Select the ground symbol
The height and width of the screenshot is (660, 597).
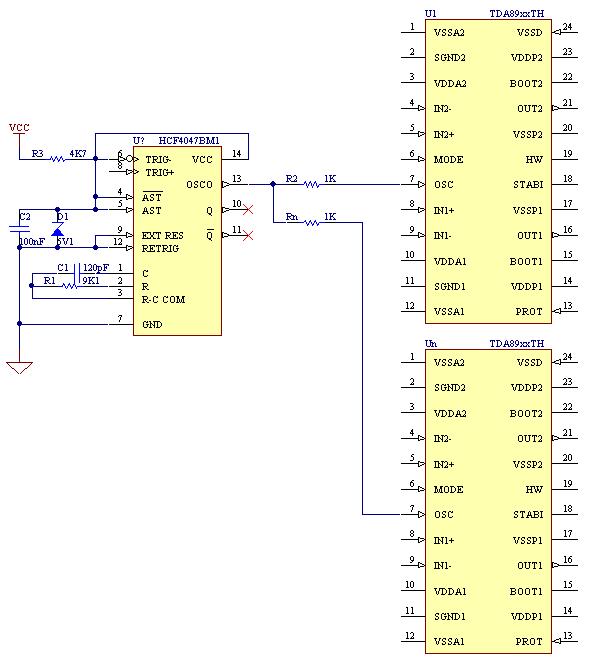[19, 367]
